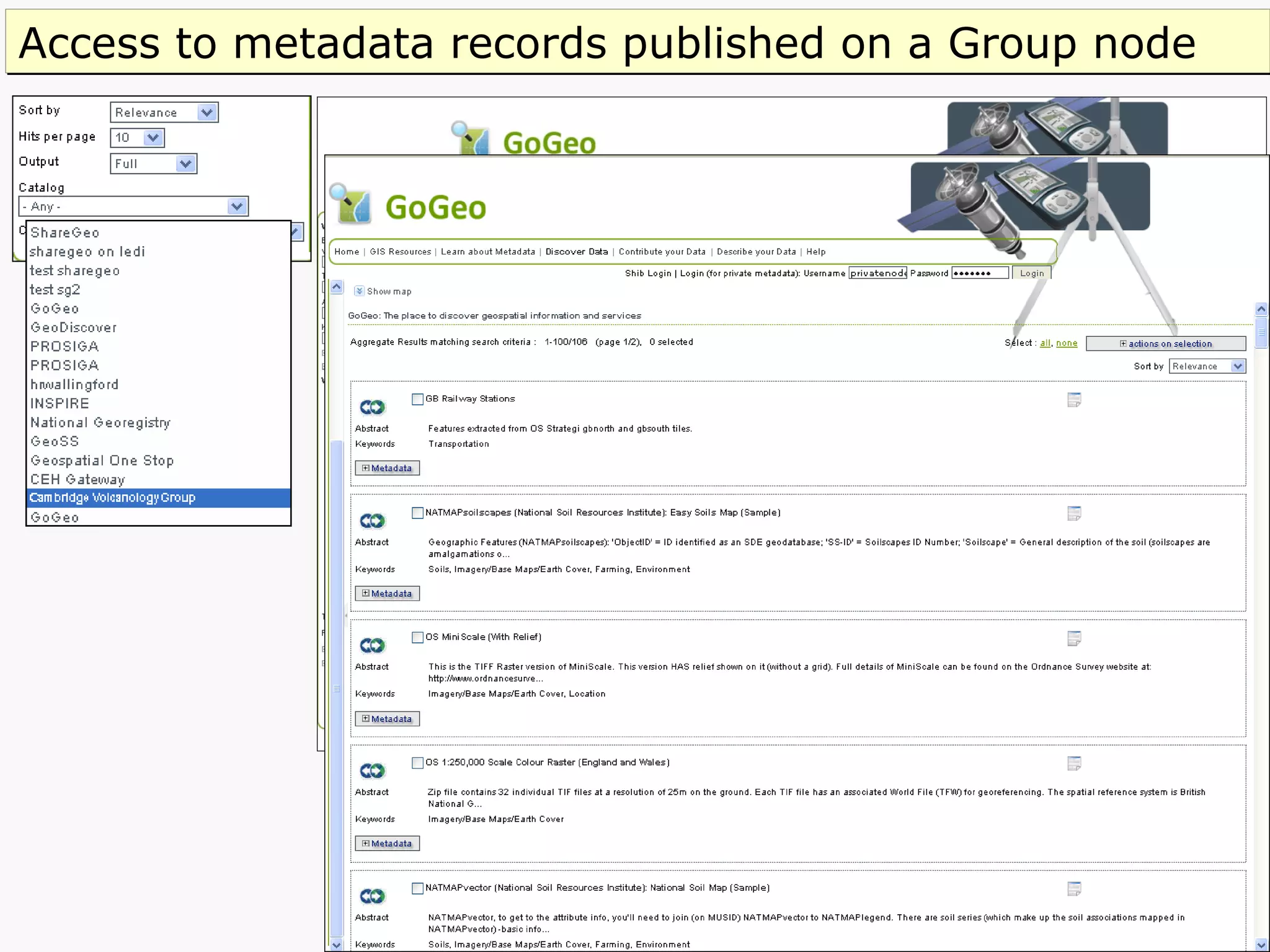This screenshot has width=1270, height=952.
Task: Click the GoGeo logo in back window
Action: [524, 138]
